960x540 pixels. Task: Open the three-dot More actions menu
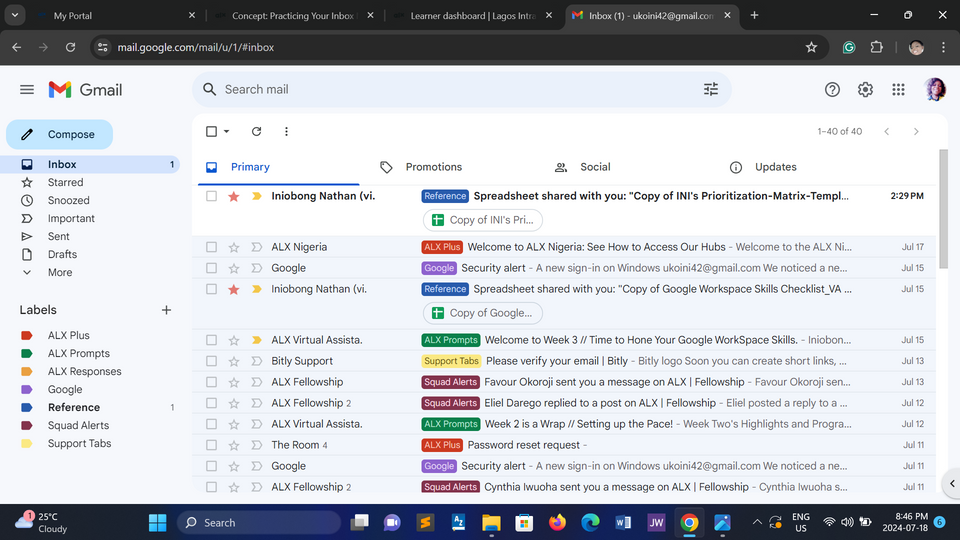(286, 132)
